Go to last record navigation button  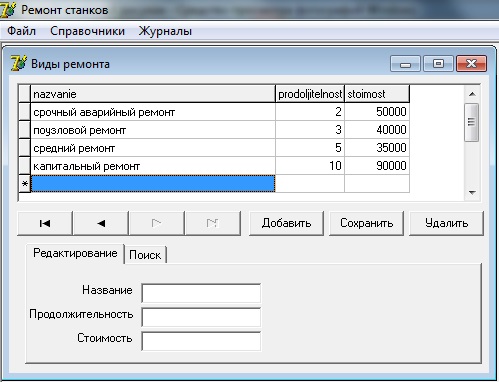click(213, 223)
